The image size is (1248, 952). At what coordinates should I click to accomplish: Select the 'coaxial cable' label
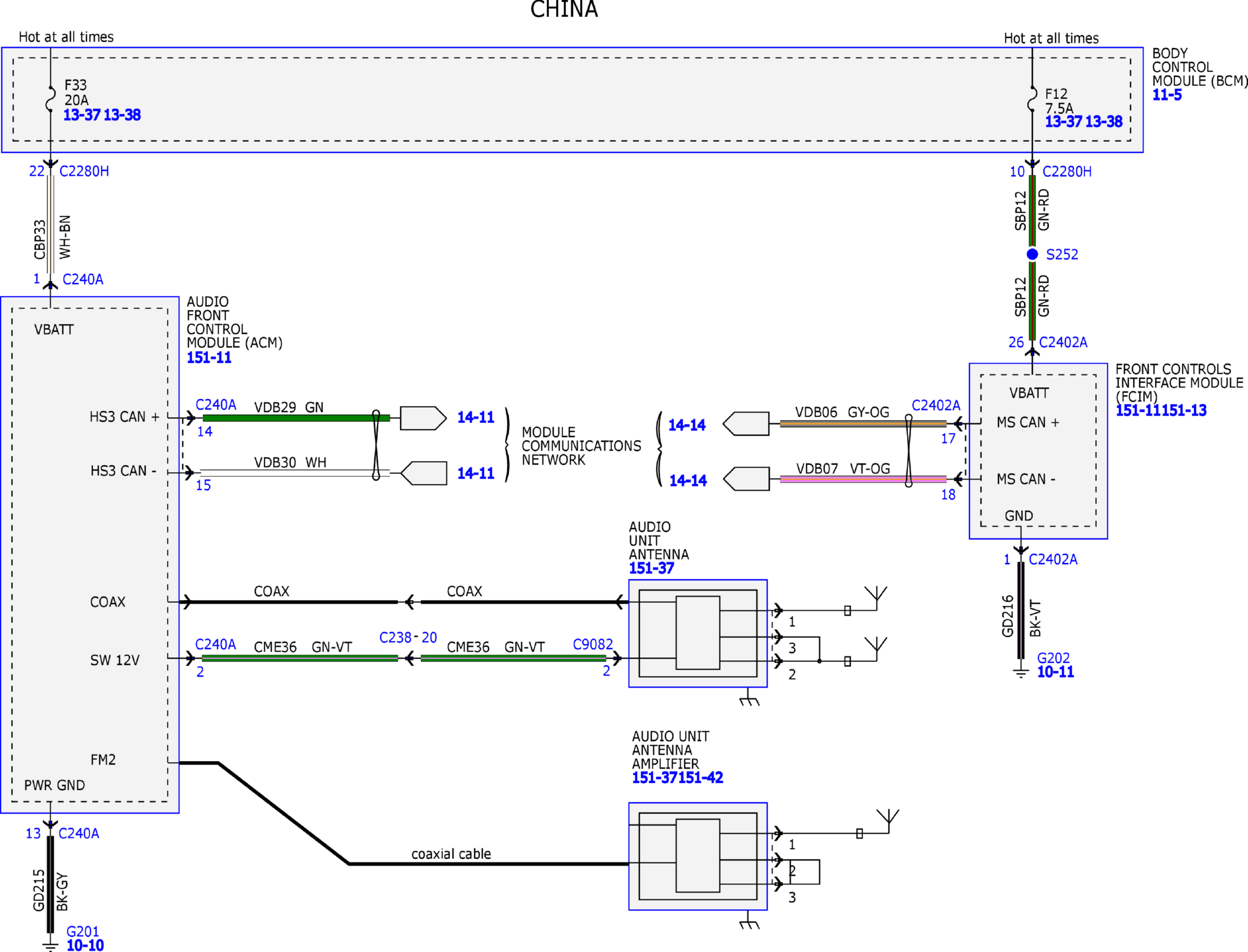[451, 854]
